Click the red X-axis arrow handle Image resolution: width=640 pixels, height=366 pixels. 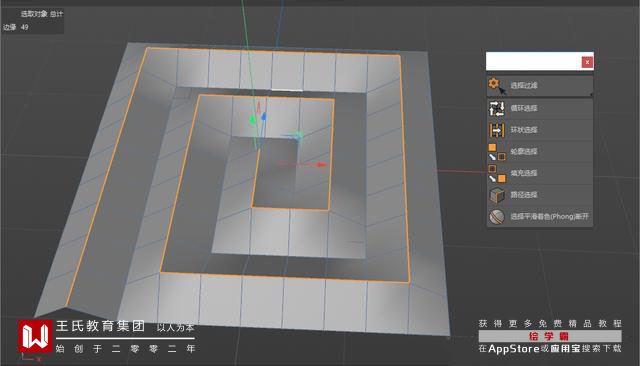pos(322,165)
